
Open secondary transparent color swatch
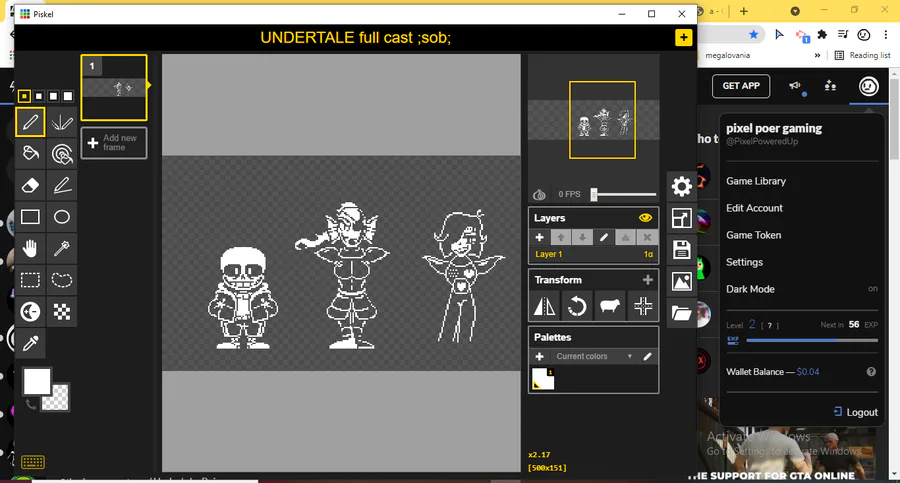(57, 399)
